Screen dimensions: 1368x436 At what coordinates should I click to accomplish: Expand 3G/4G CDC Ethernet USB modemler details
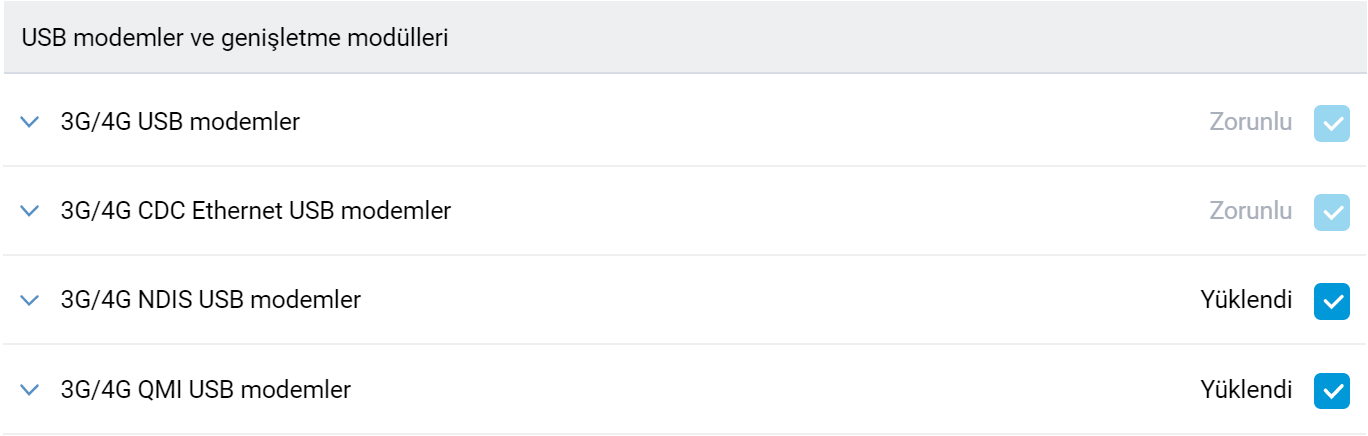click(x=30, y=211)
